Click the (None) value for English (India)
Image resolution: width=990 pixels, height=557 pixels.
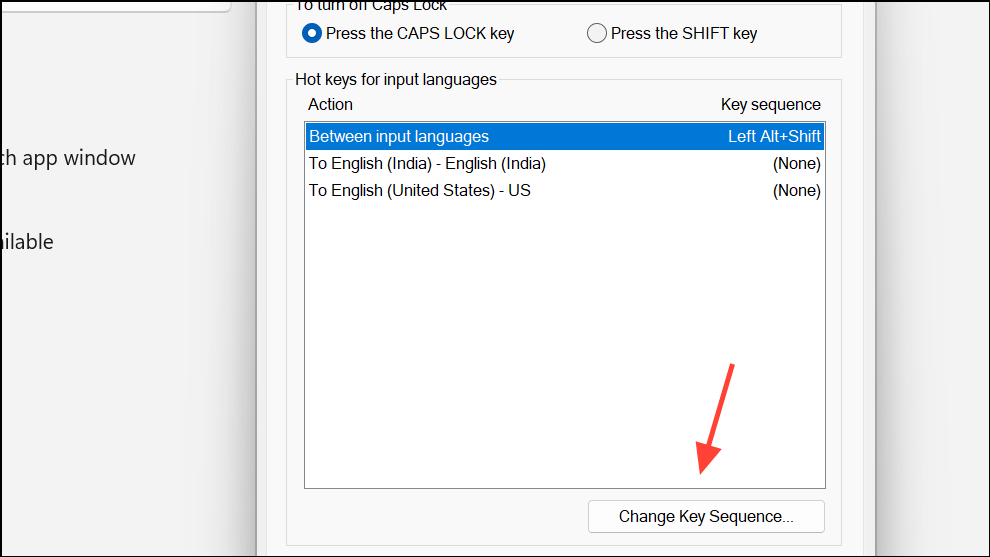[x=796, y=163]
